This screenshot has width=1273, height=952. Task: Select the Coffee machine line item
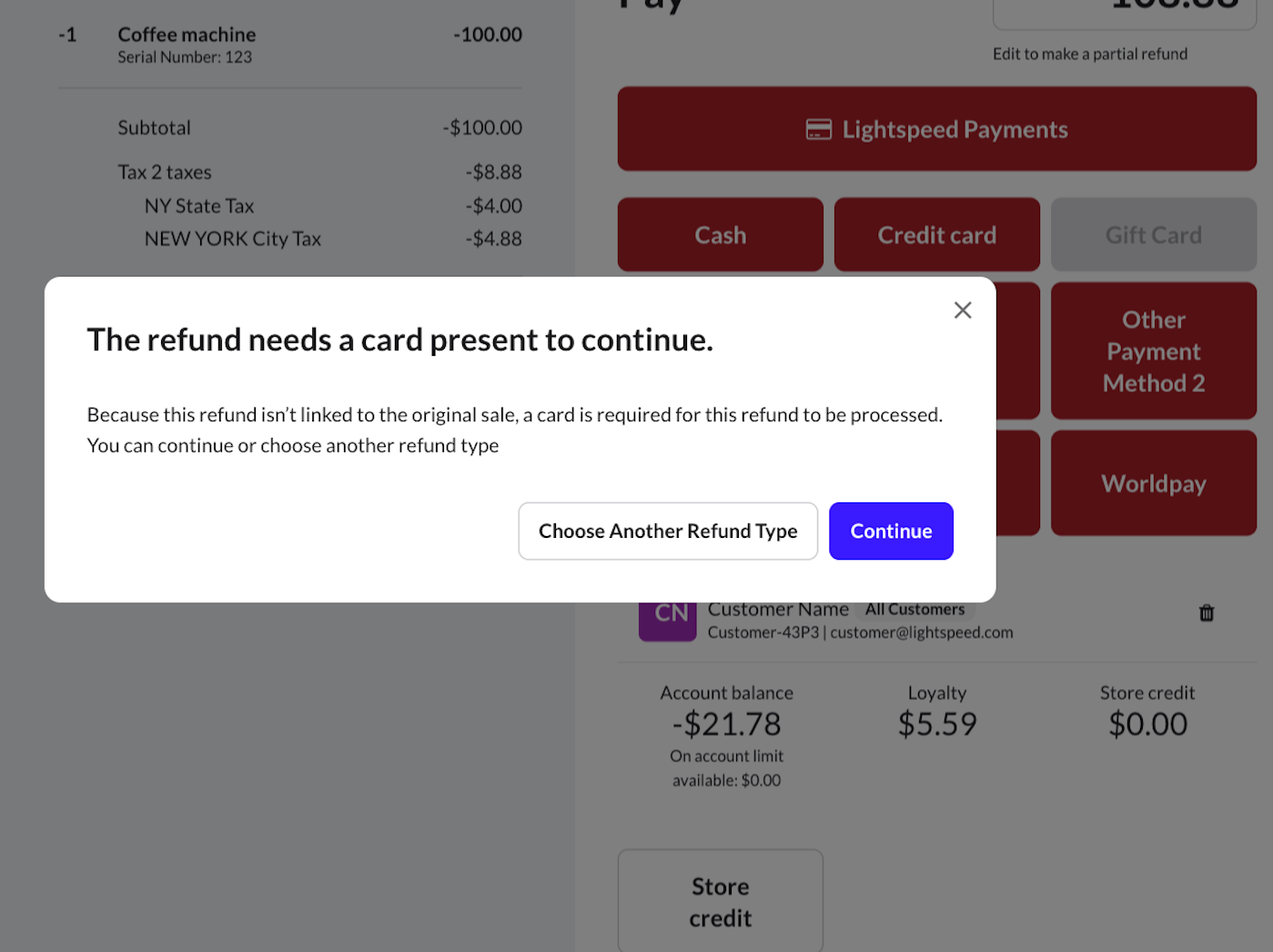pos(187,35)
